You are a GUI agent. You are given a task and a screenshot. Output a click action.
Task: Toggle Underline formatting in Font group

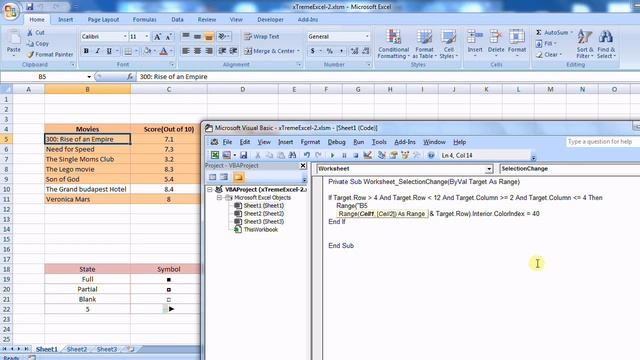[x=109, y=51]
